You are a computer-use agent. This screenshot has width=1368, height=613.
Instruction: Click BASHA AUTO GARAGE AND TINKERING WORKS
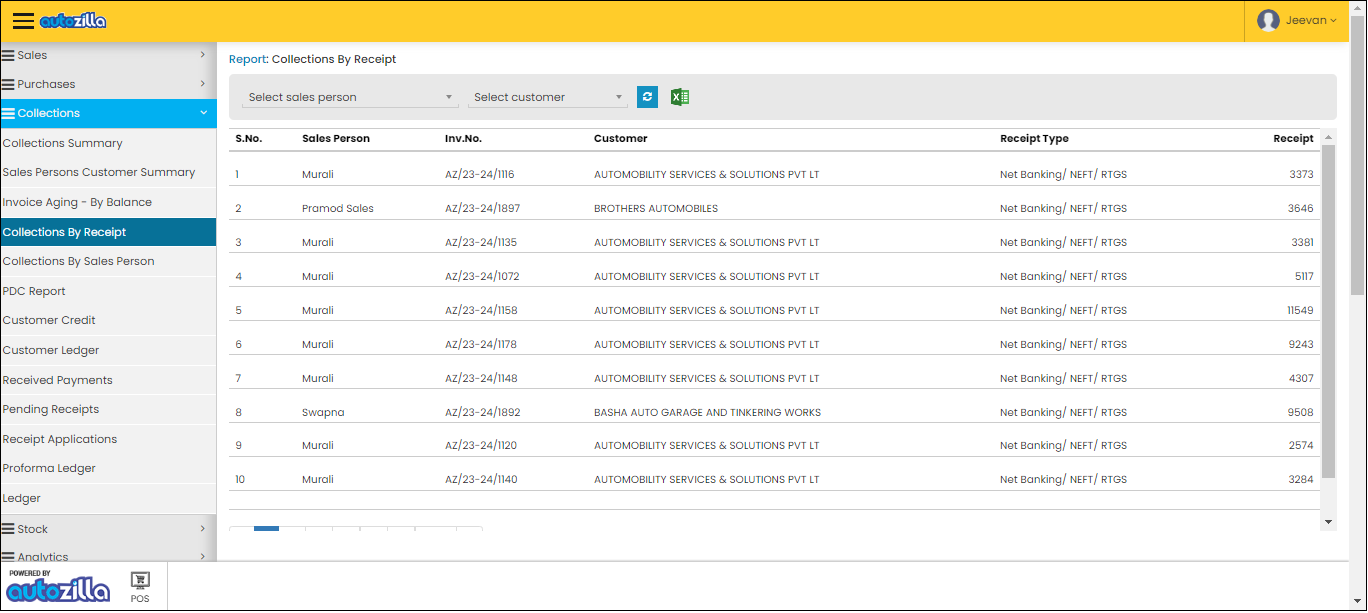pyautogui.click(x=707, y=413)
